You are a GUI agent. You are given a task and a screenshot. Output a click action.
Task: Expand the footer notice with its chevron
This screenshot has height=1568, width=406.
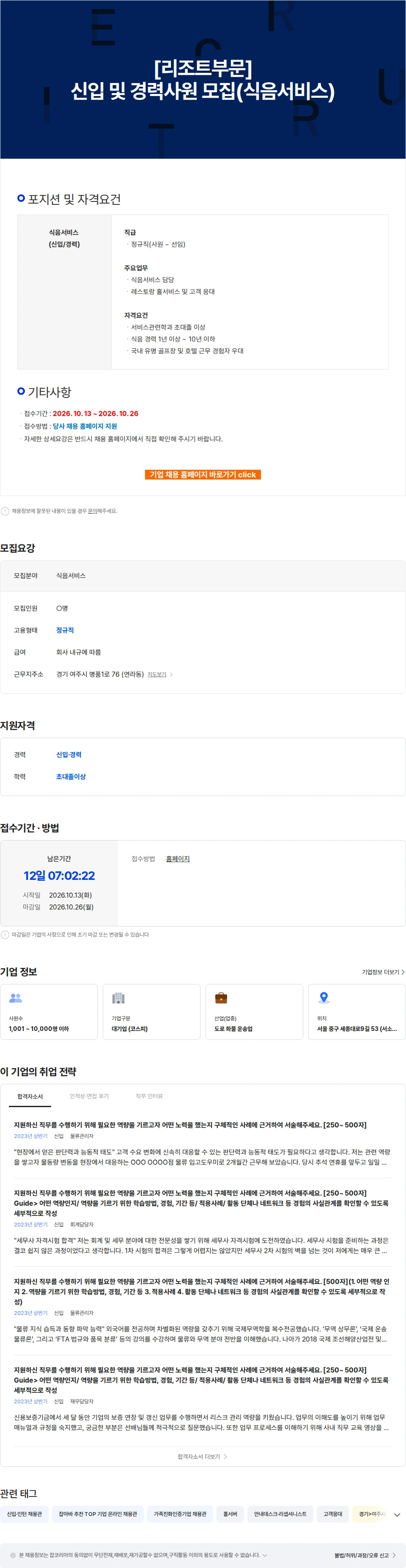265,1554
